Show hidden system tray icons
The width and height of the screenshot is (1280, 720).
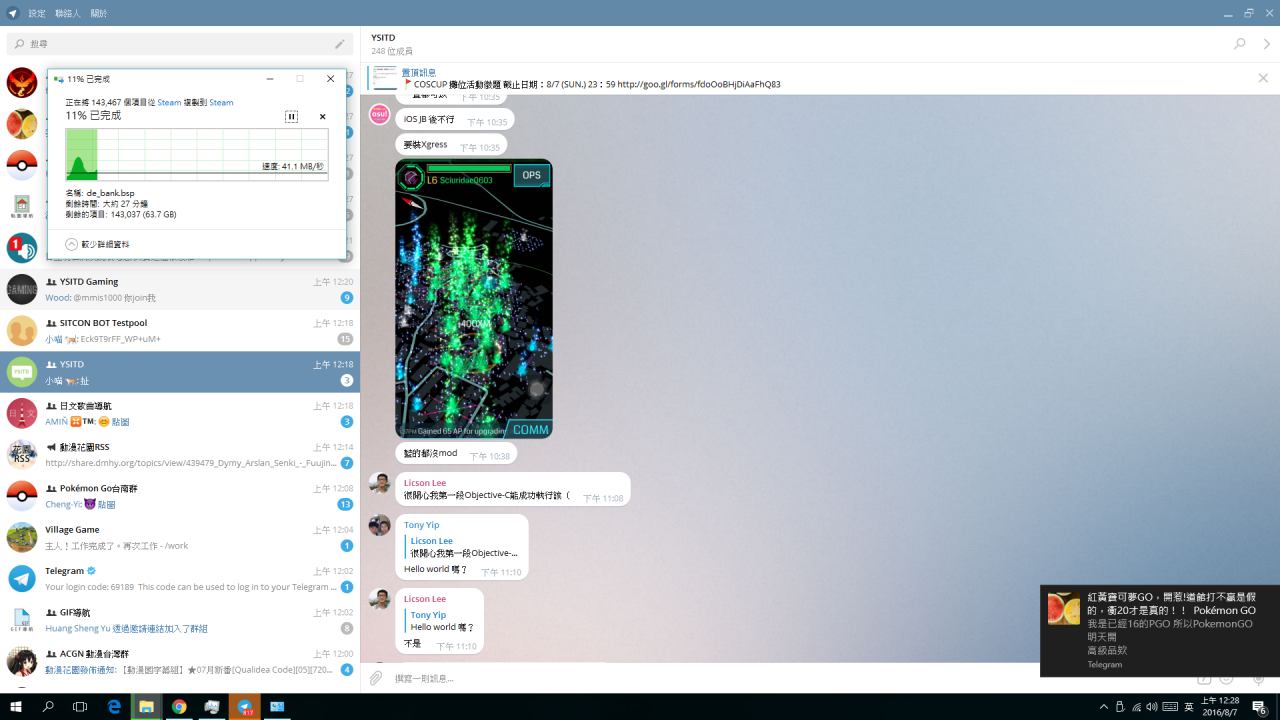click(x=1103, y=707)
